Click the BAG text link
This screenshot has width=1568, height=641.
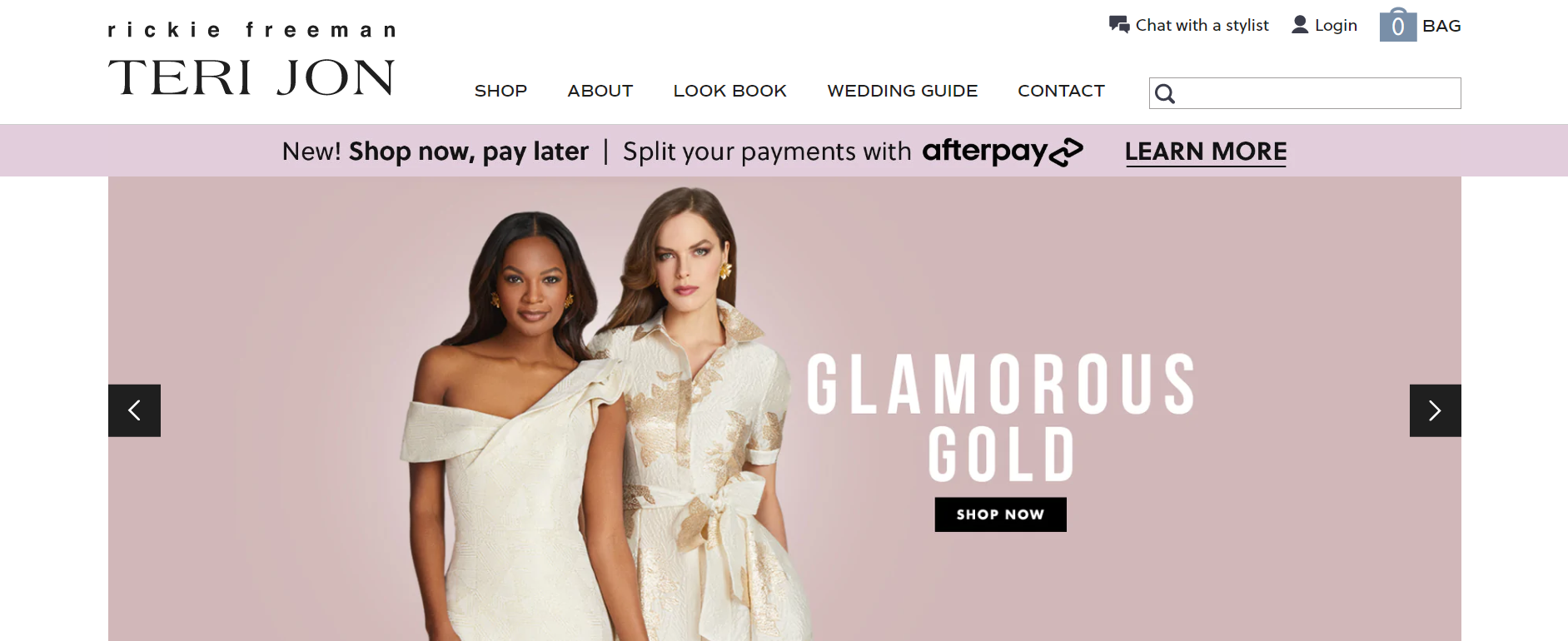pyautogui.click(x=1441, y=26)
